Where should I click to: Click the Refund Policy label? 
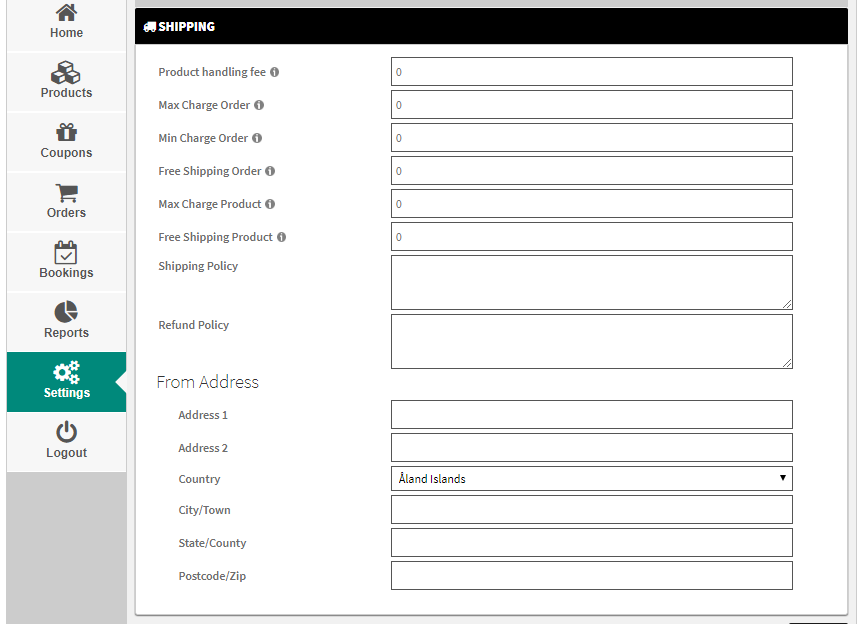pos(194,325)
